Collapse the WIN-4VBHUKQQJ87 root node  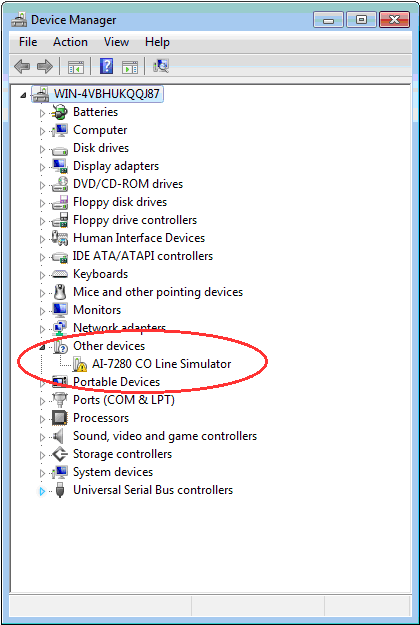[x=24, y=95]
